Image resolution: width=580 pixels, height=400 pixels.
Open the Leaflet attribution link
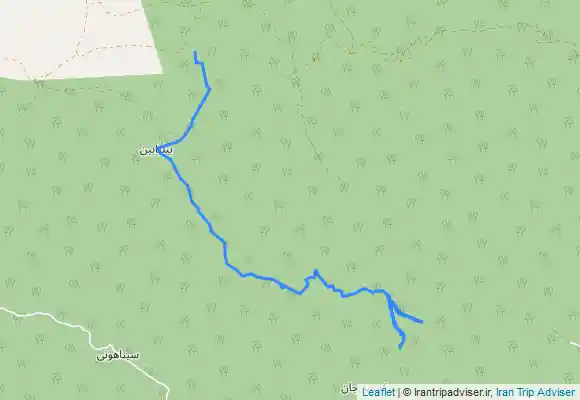click(378, 392)
